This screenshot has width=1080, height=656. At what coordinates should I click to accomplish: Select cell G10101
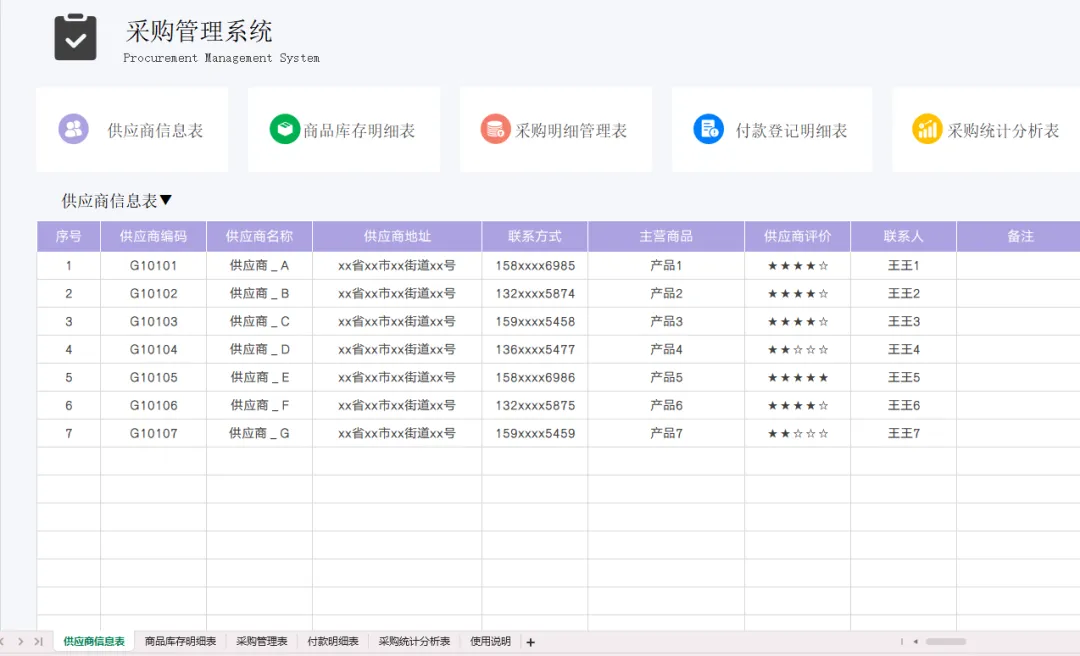154,266
